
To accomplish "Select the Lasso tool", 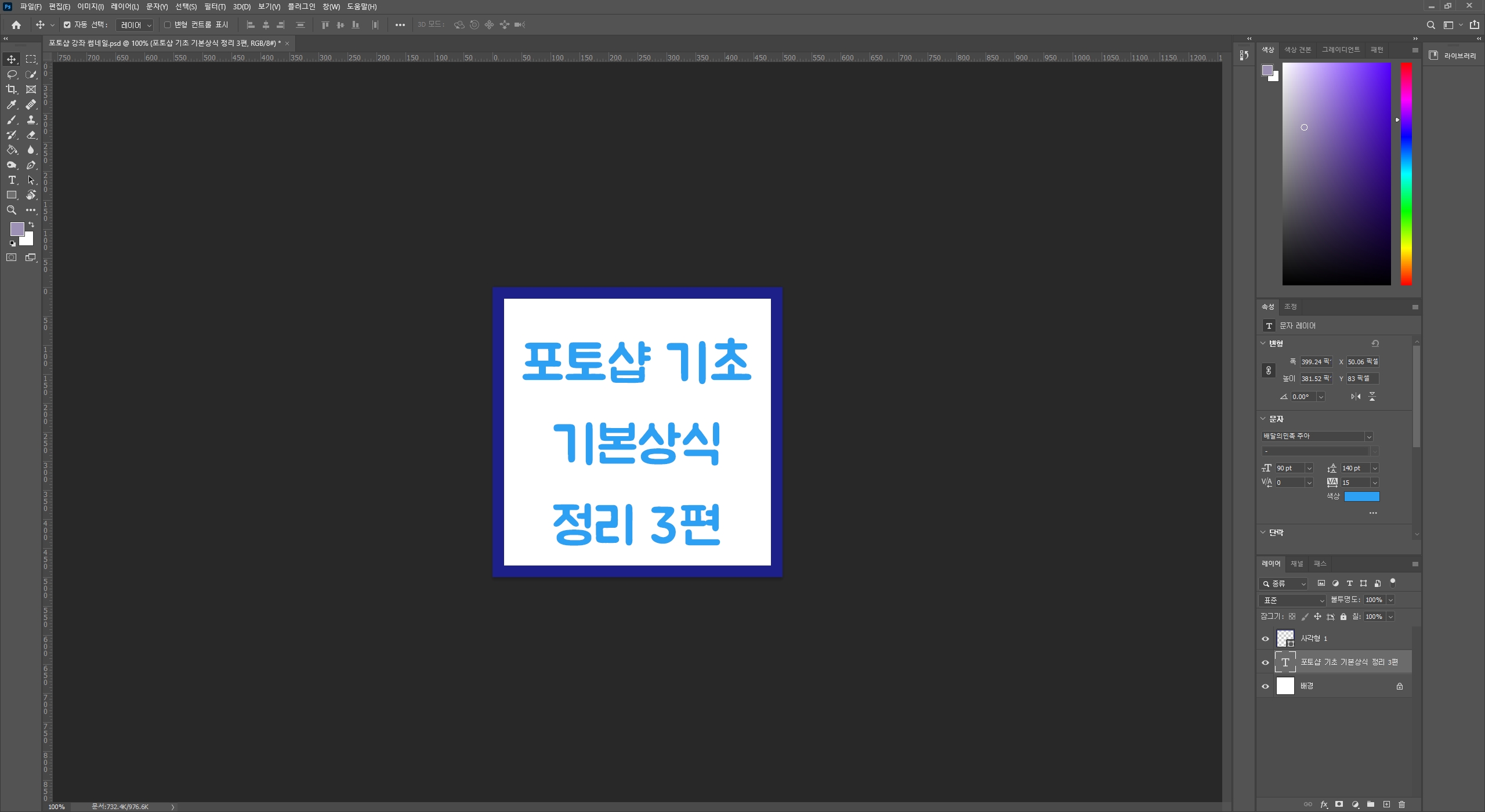I will (12, 74).
